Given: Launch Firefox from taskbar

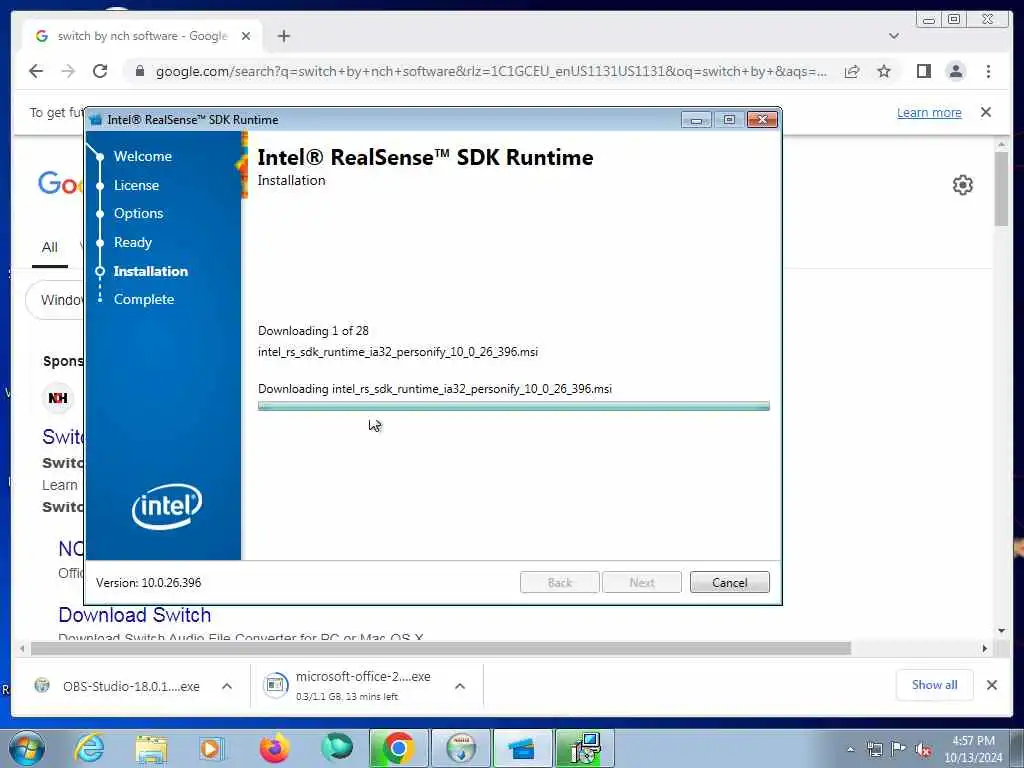Looking at the screenshot, I should click(274, 748).
